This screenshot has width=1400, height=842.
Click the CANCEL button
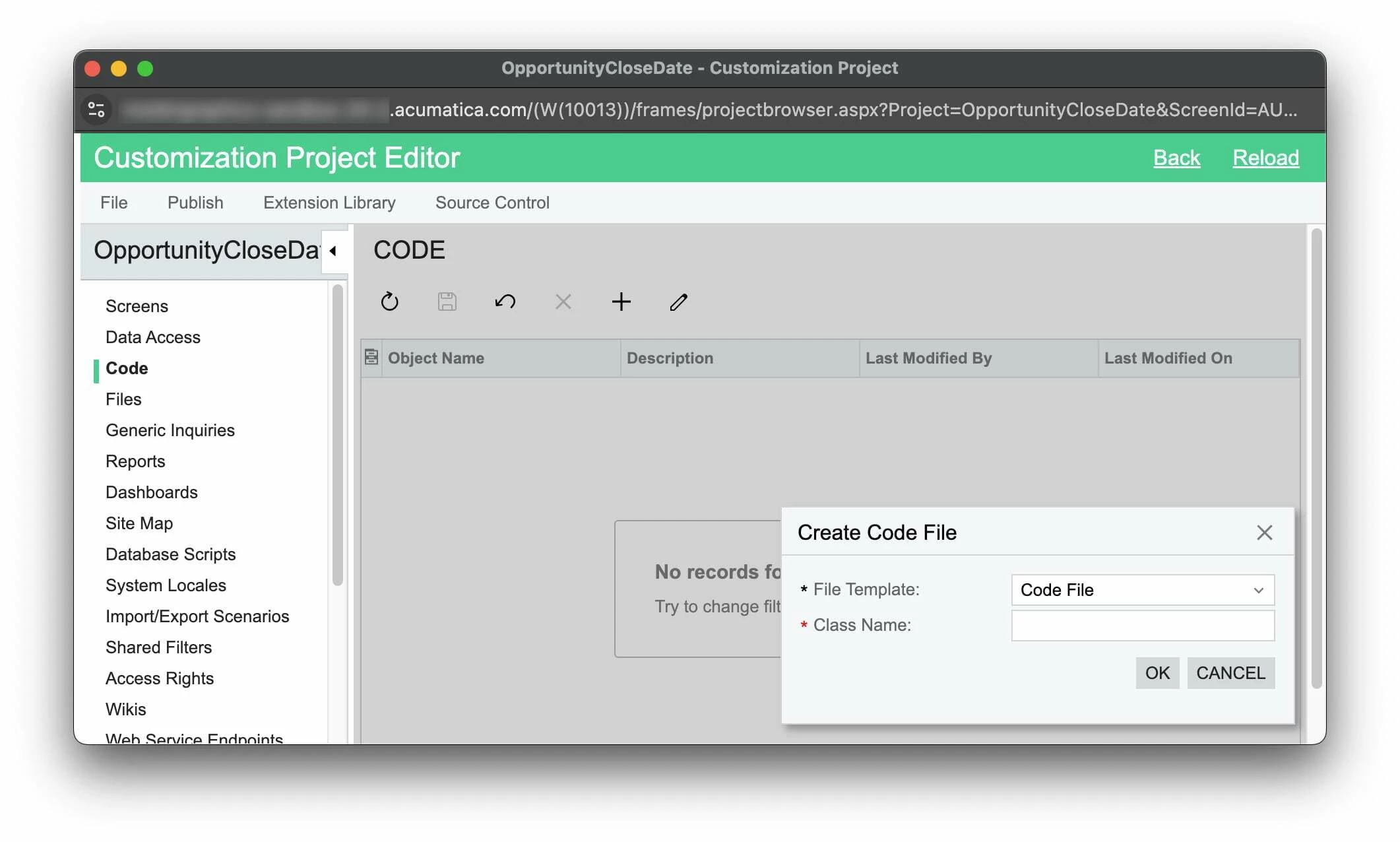(1230, 672)
